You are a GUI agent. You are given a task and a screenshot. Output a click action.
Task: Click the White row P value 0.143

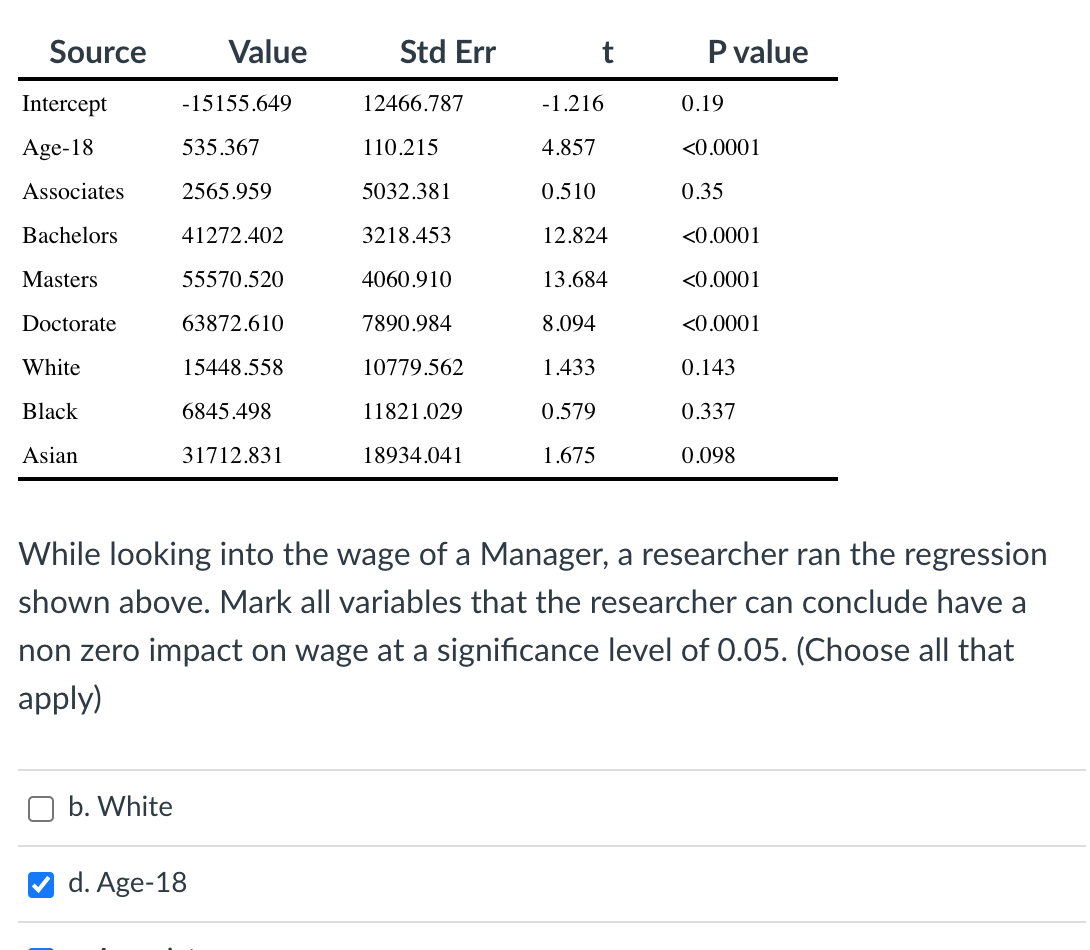pyautogui.click(x=708, y=367)
